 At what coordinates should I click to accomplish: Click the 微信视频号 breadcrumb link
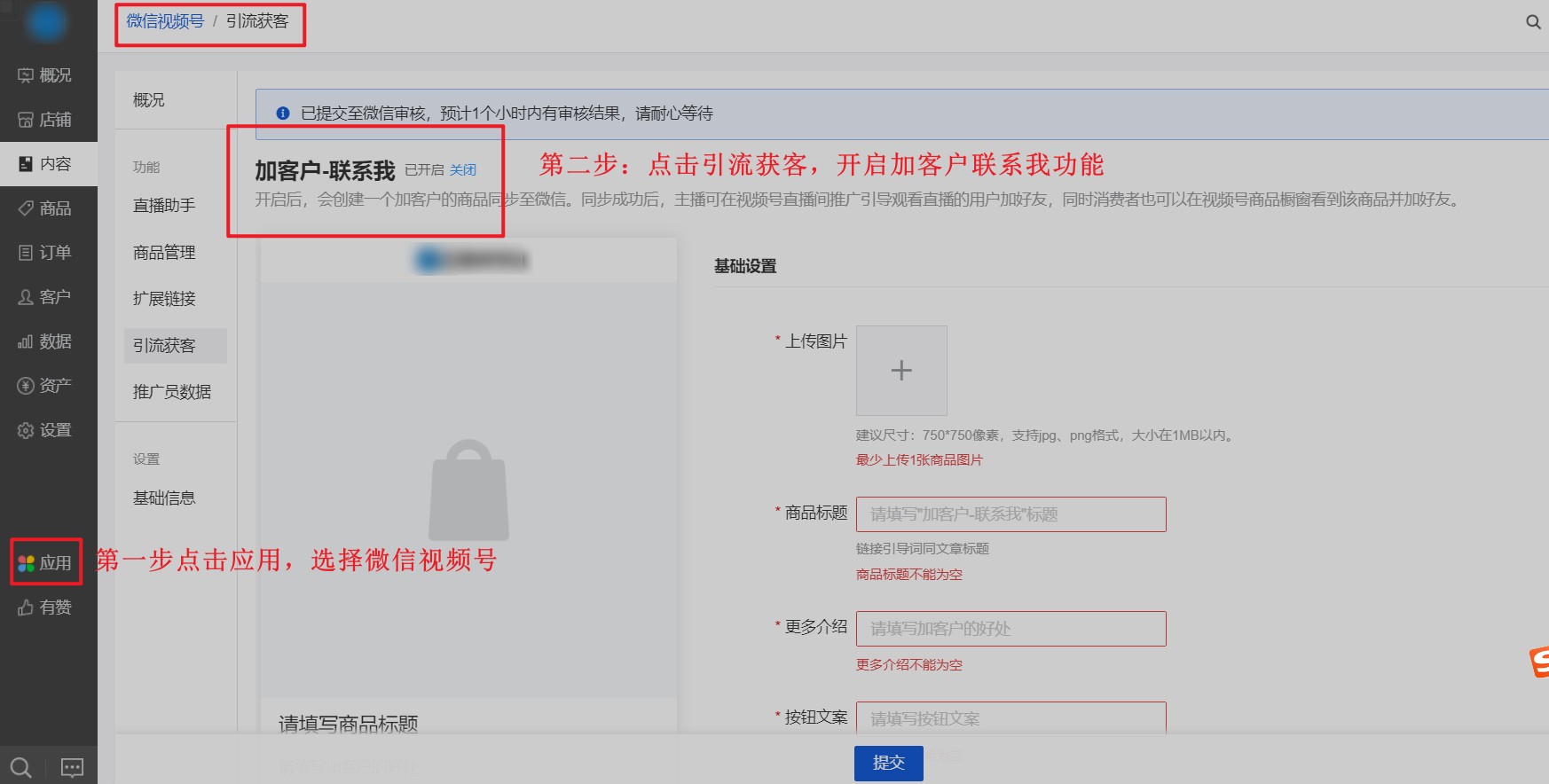point(165,21)
